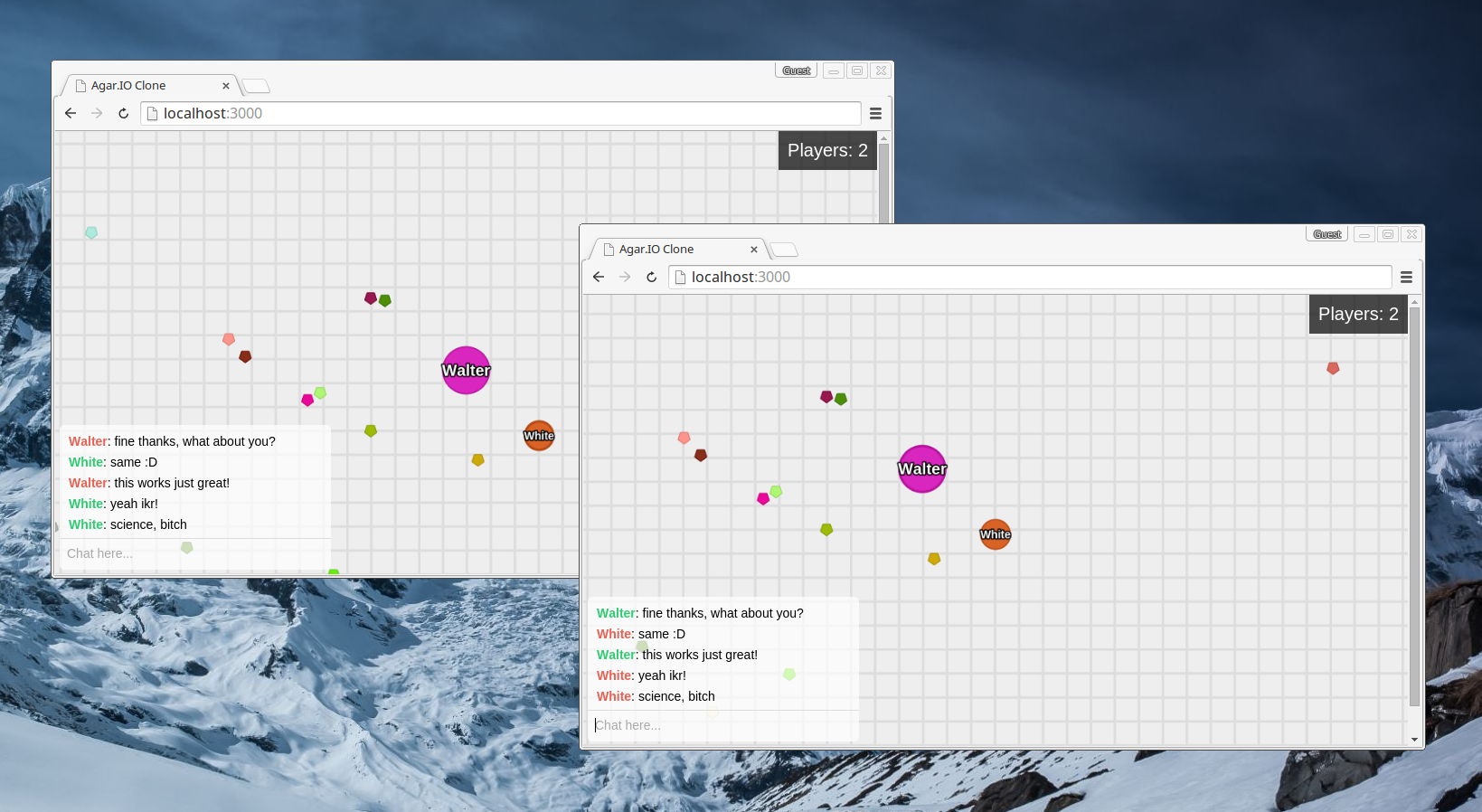
Task: Close Agar.IO Clone tab in right window
Action: coord(754,250)
